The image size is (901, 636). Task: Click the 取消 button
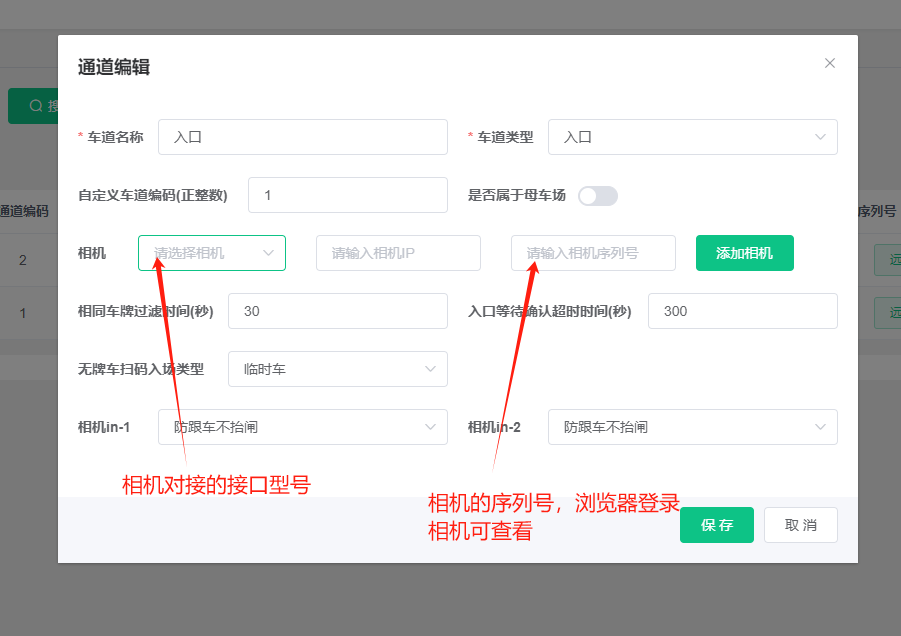coord(800,525)
